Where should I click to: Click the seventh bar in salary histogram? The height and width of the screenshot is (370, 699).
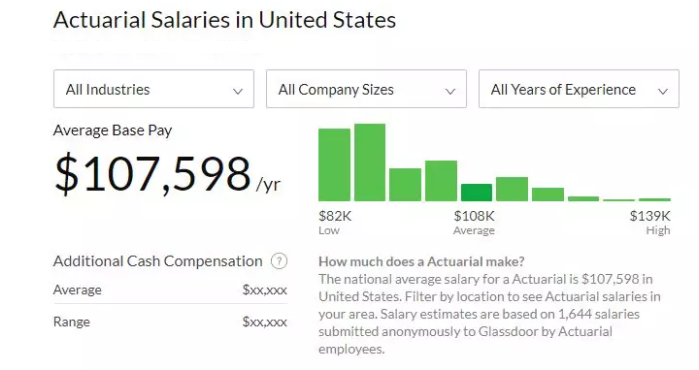[548, 194]
